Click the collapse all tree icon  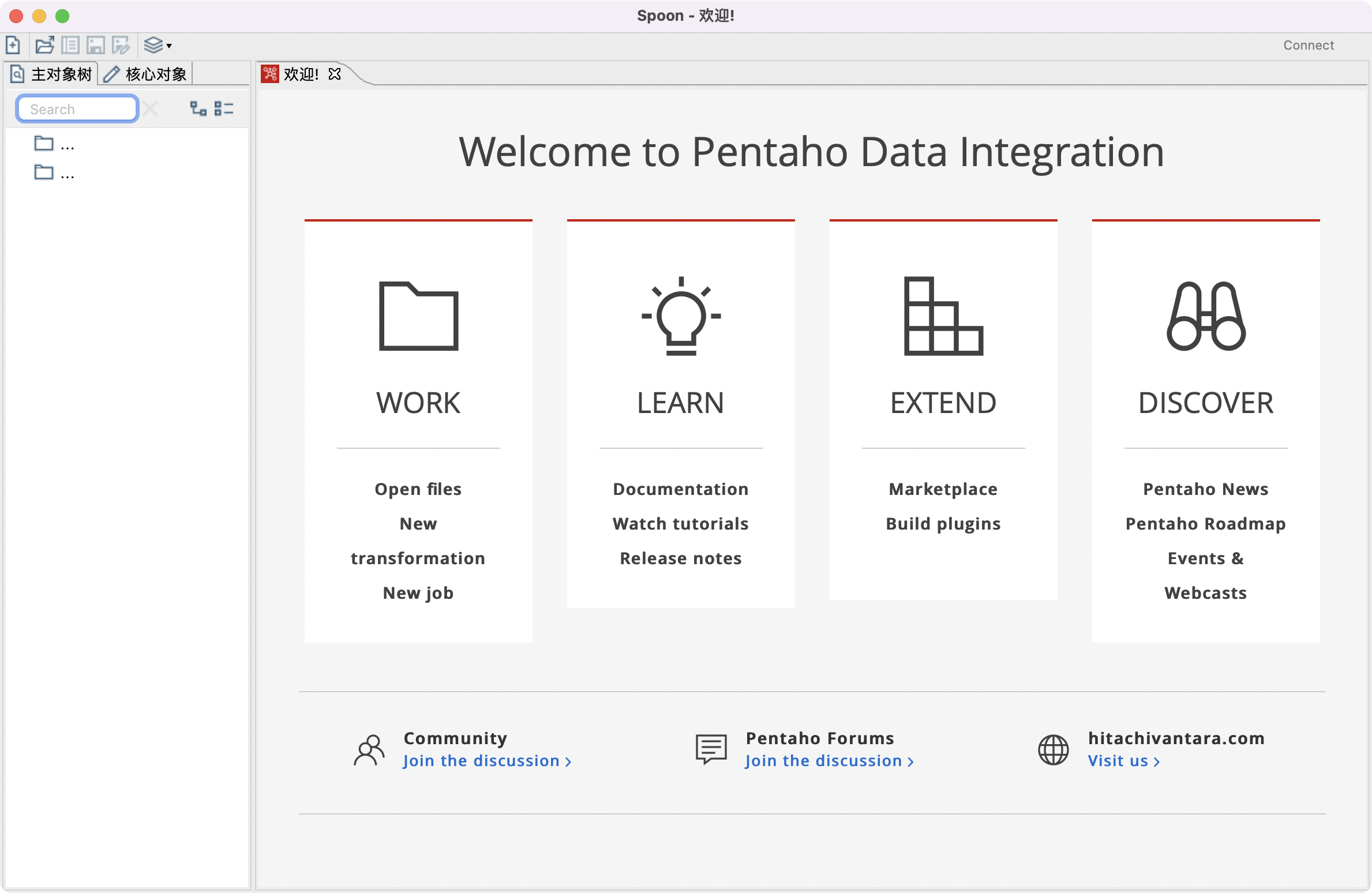pos(224,108)
